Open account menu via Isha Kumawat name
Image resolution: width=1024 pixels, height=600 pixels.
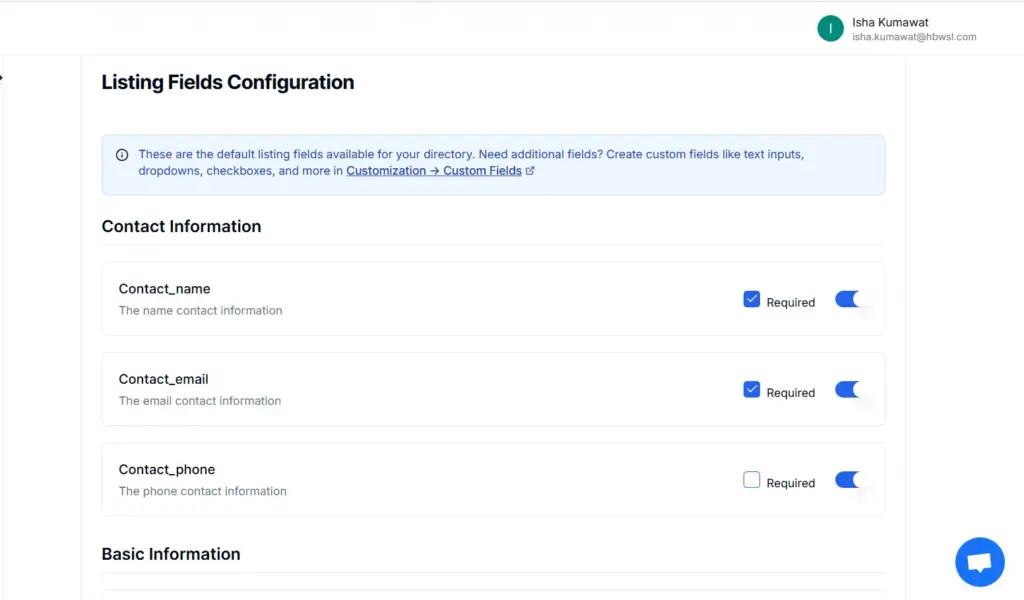(890, 22)
